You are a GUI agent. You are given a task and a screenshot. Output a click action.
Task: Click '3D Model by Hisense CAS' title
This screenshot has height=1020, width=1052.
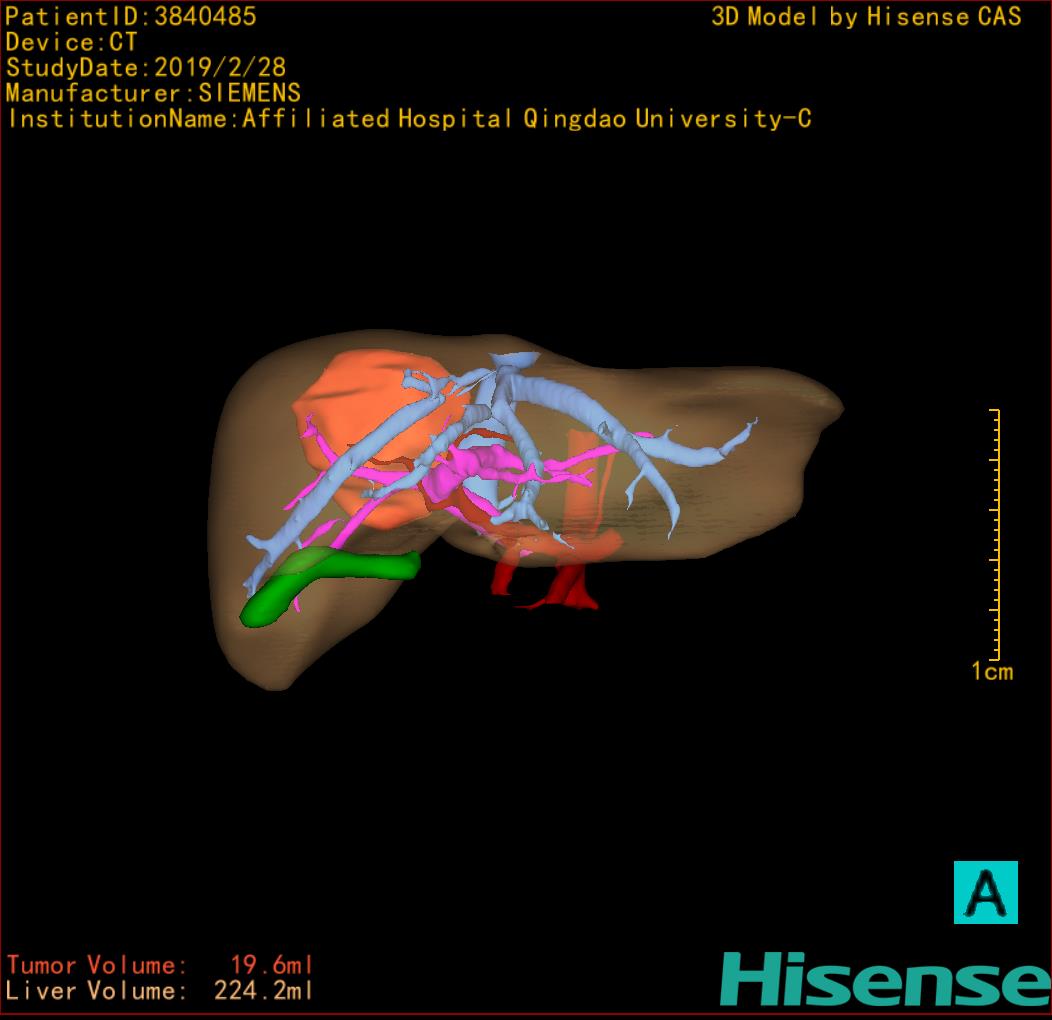(x=866, y=17)
